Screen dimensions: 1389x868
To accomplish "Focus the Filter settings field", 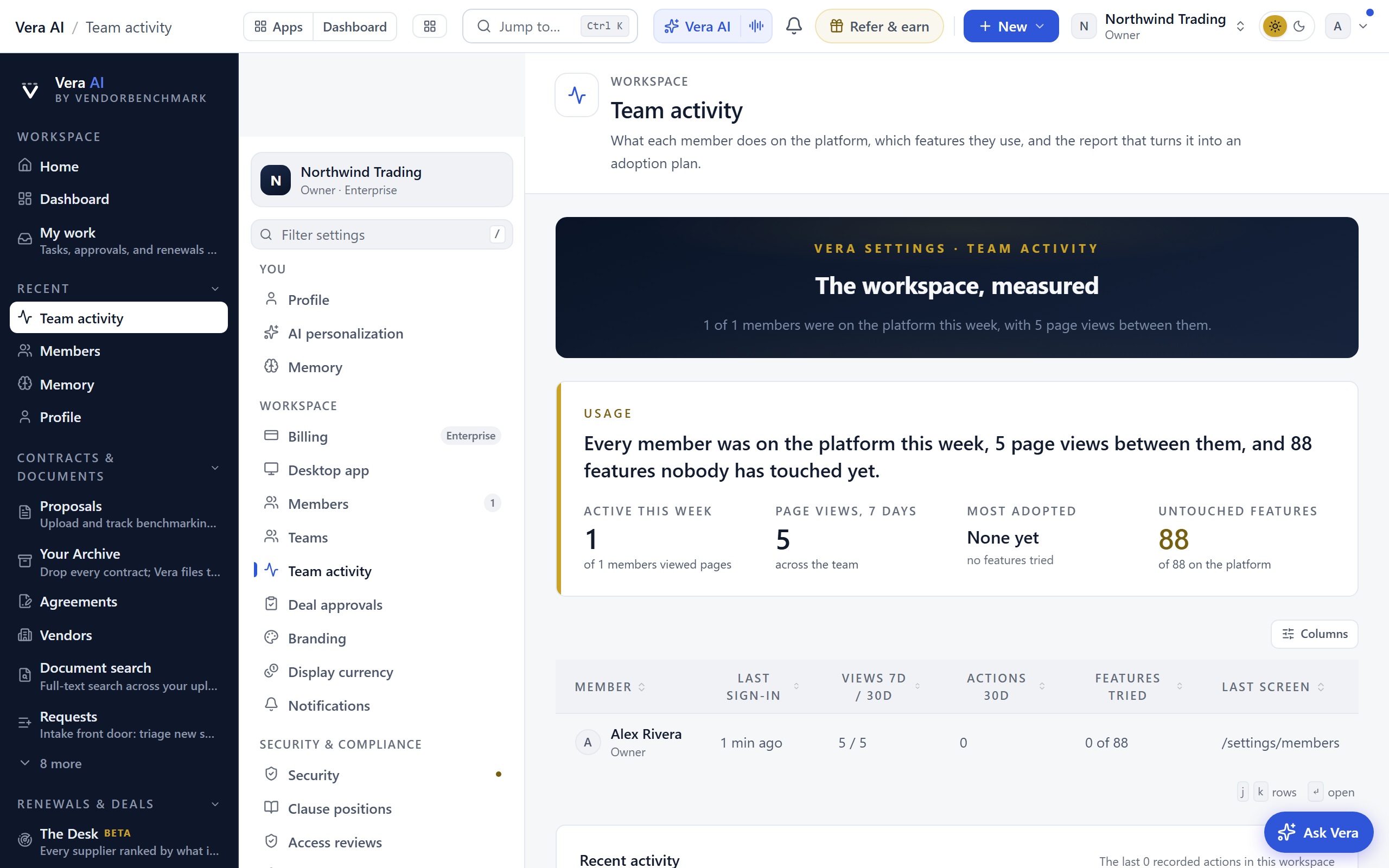I will pos(381,234).
